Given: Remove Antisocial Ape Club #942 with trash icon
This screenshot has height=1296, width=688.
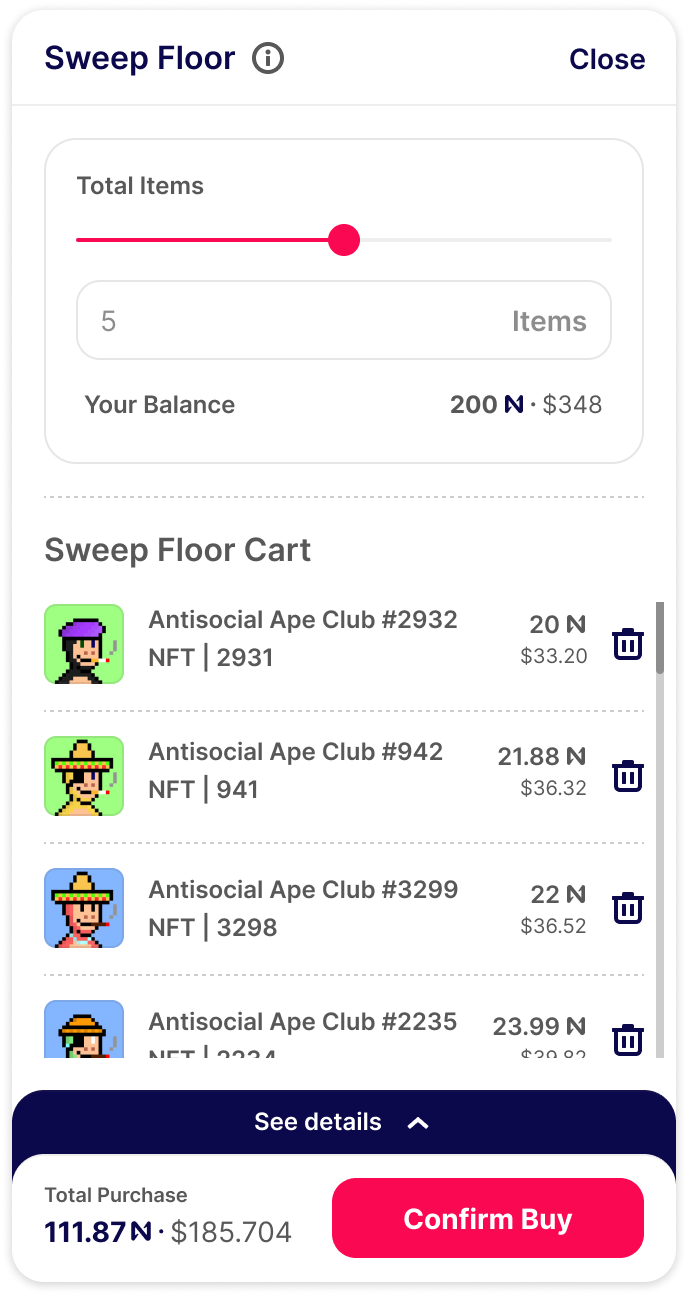Looking at the screenshot, I should coord(628,775).
